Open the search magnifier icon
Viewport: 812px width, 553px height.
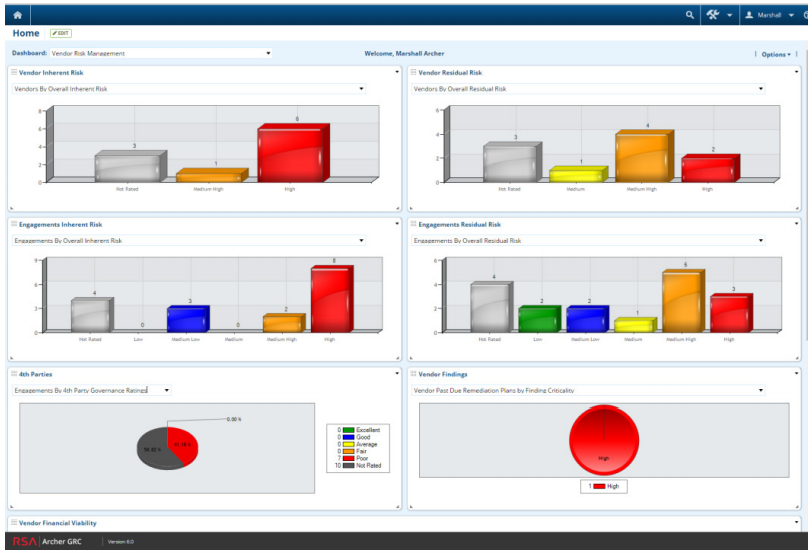(689, 15)
